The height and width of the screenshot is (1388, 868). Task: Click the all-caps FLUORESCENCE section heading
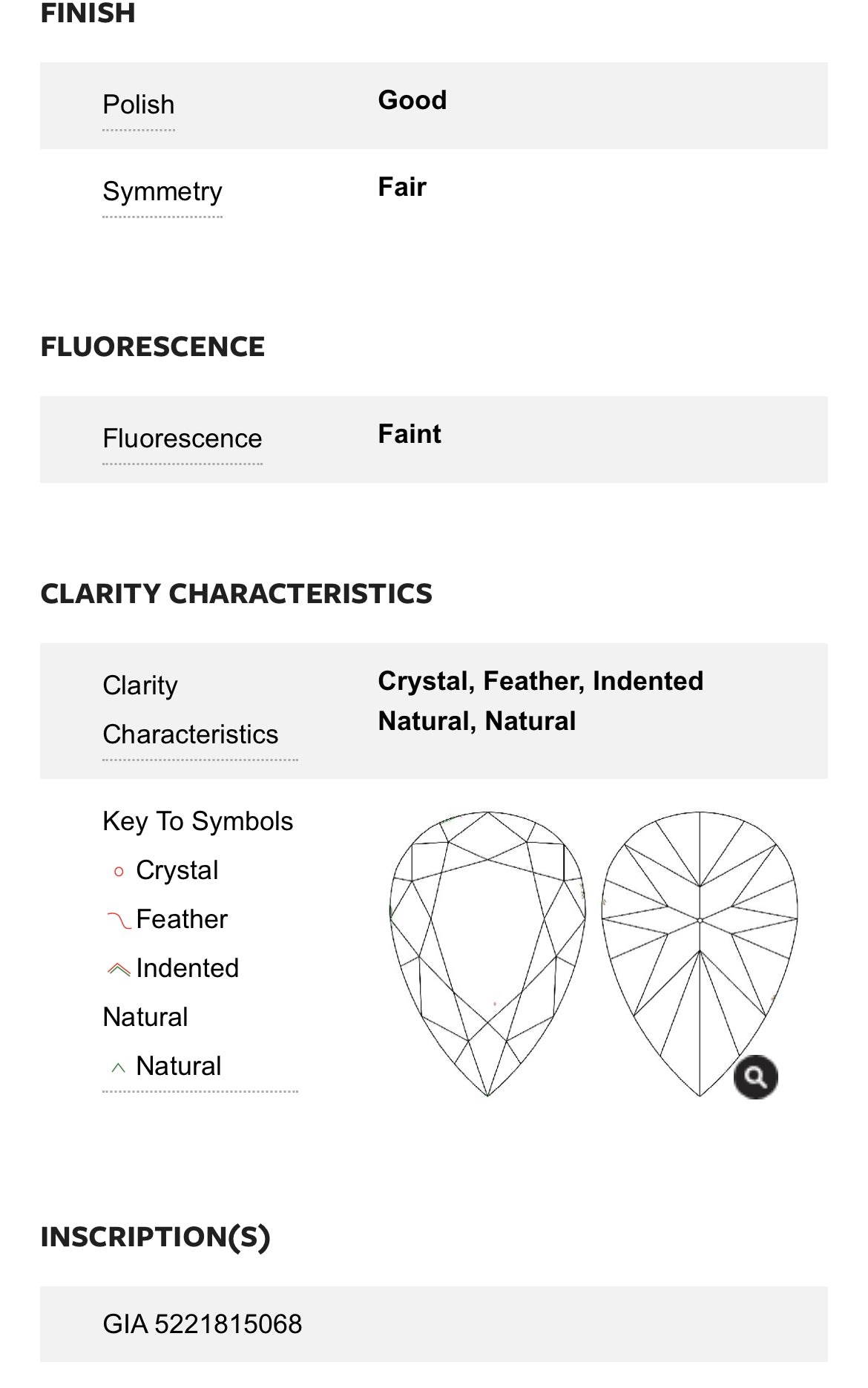[152, 347]
